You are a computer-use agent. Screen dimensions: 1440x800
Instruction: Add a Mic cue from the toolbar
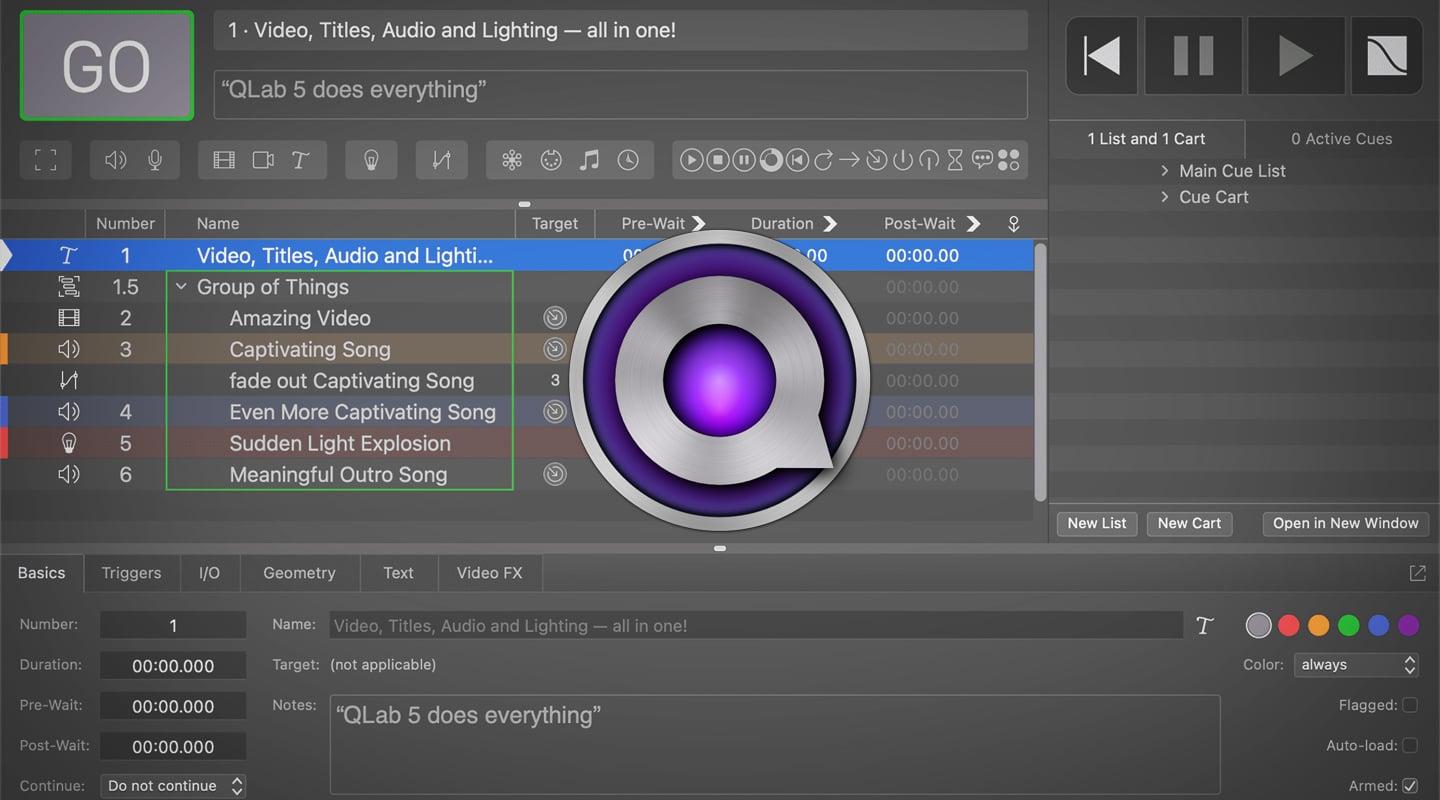click(155, 160)
